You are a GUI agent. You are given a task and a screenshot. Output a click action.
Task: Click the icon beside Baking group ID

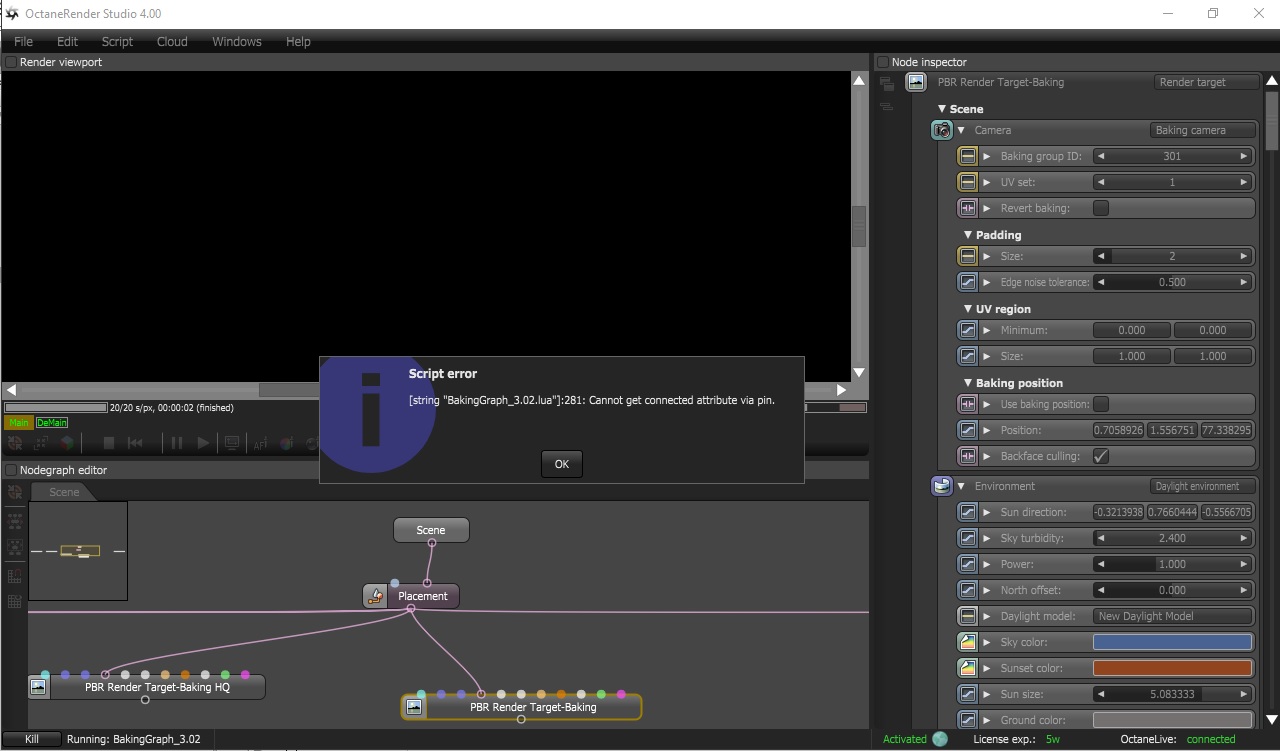[967, 156]
